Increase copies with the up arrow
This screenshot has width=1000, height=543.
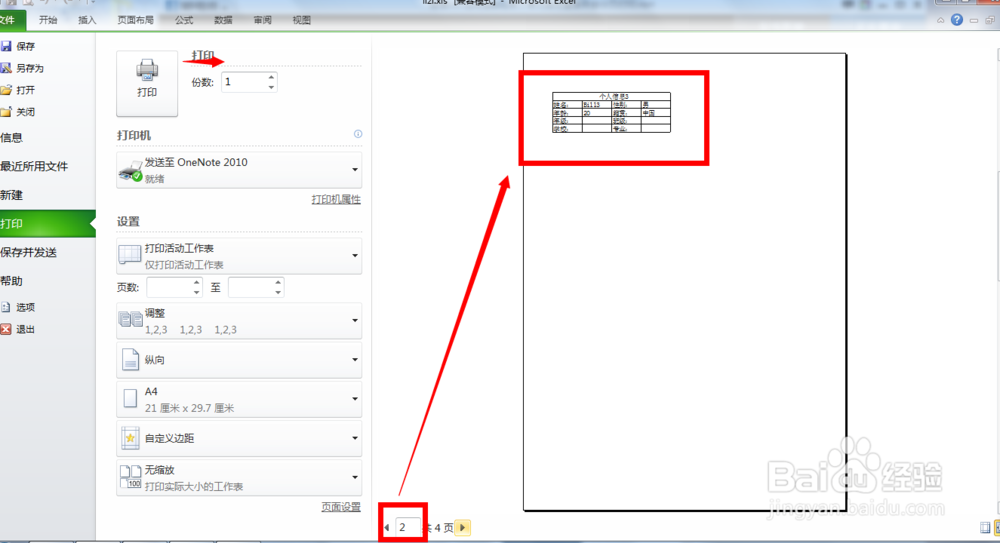272,77
